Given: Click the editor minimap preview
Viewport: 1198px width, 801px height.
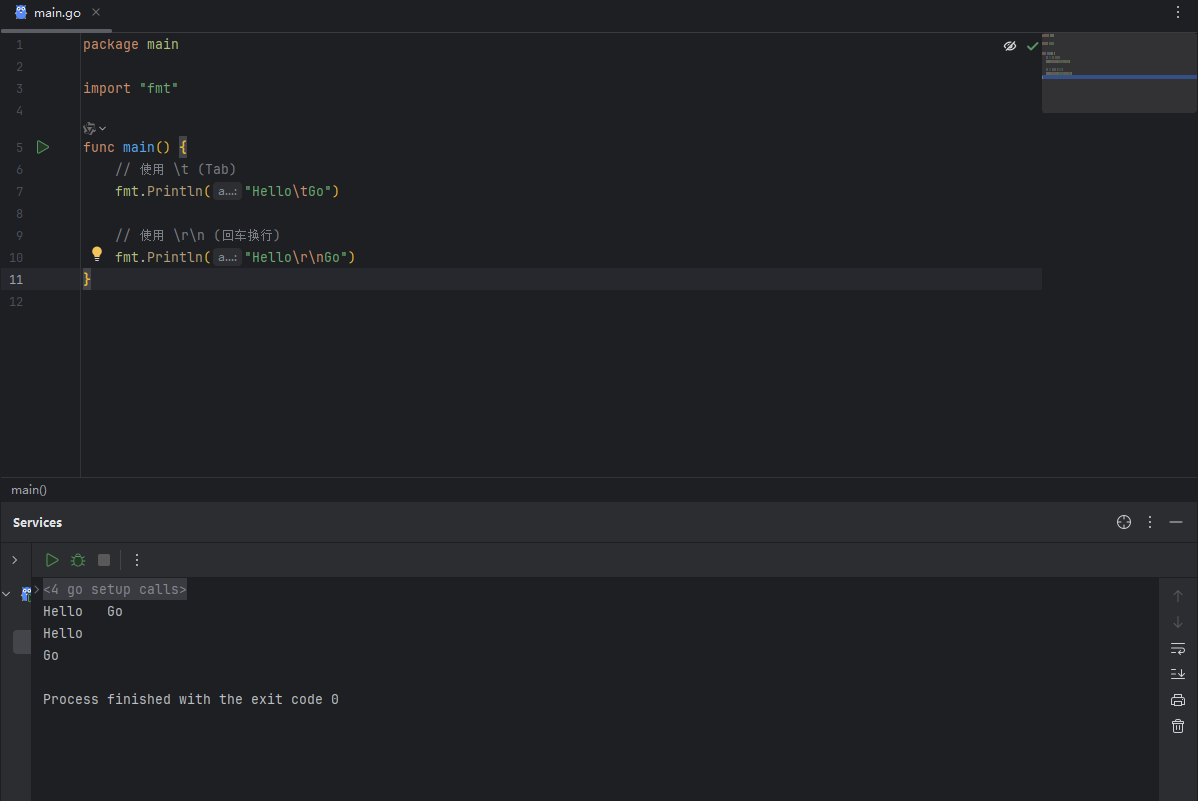Looking at the screenshot, I should [1118, 72].
